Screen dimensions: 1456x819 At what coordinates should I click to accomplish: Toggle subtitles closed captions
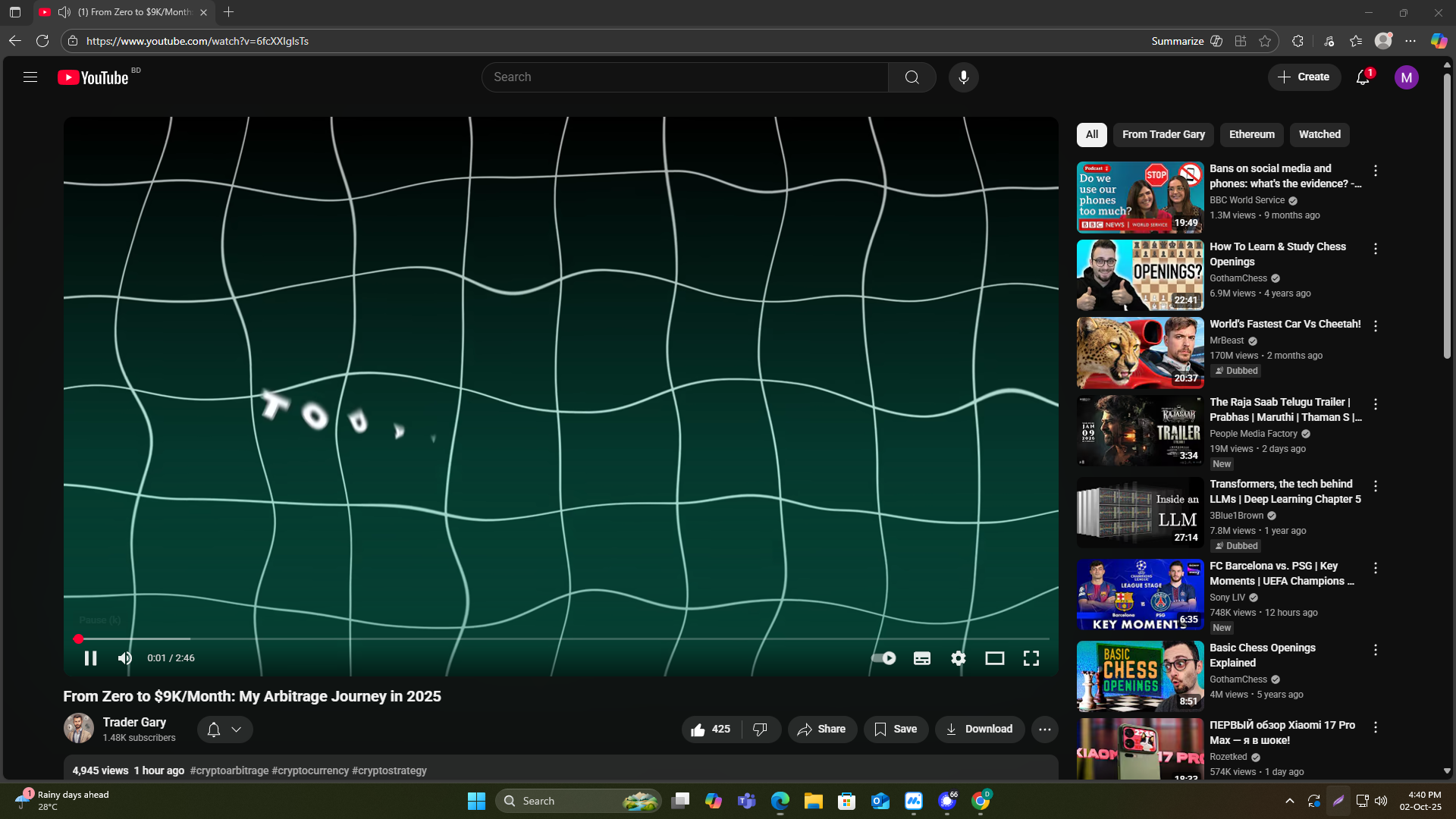coord(921,658)
